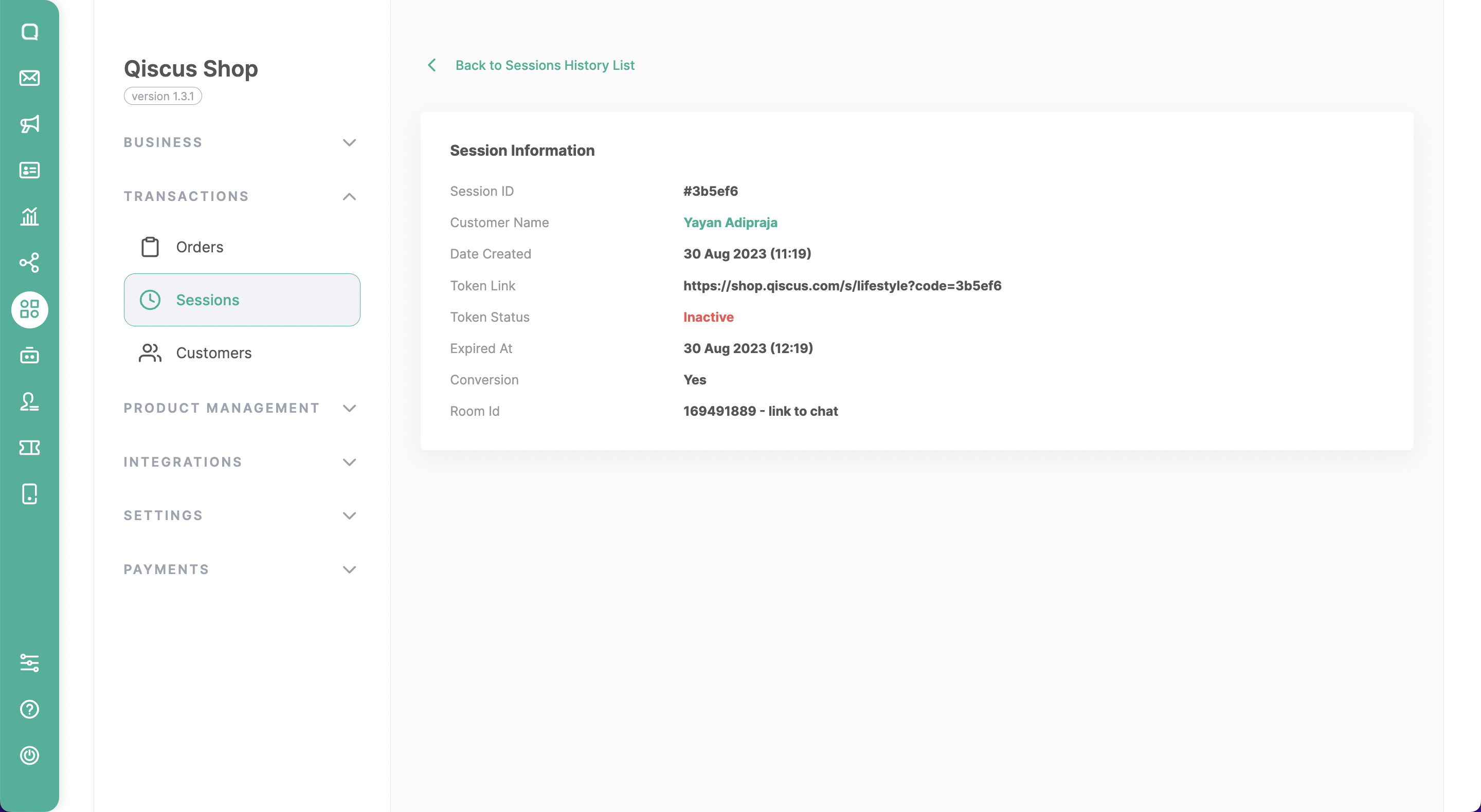Click the power logout icon
Screen dimensions: 1481x812
29,755
